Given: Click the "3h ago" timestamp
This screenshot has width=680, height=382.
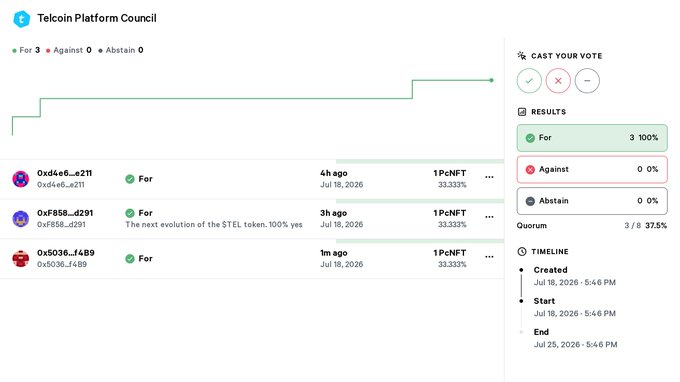Looking at the screenshot, I should coord(333,213).
